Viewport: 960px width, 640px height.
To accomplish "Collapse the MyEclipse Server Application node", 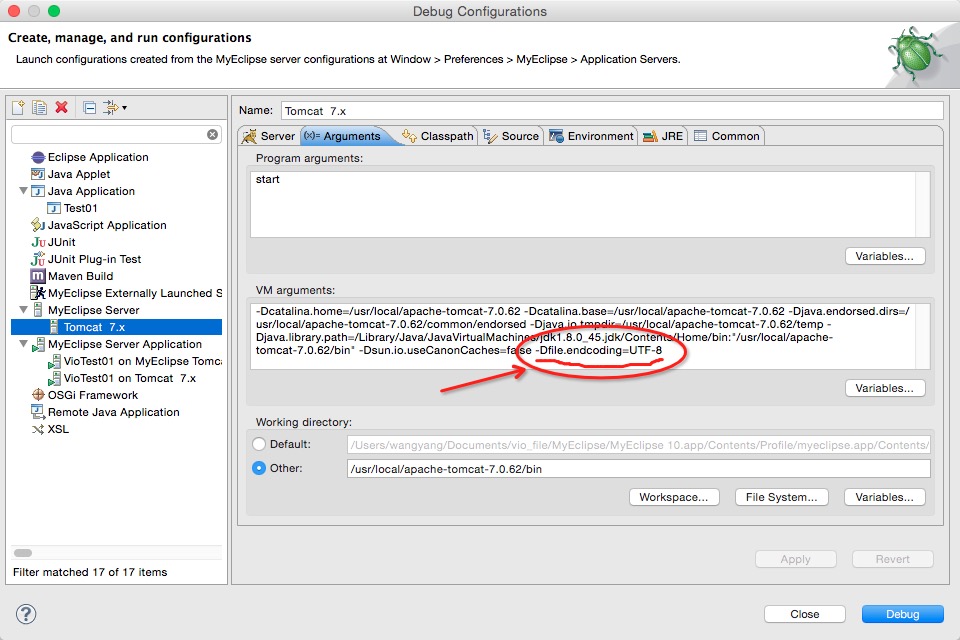I will (x=23, y=344).
